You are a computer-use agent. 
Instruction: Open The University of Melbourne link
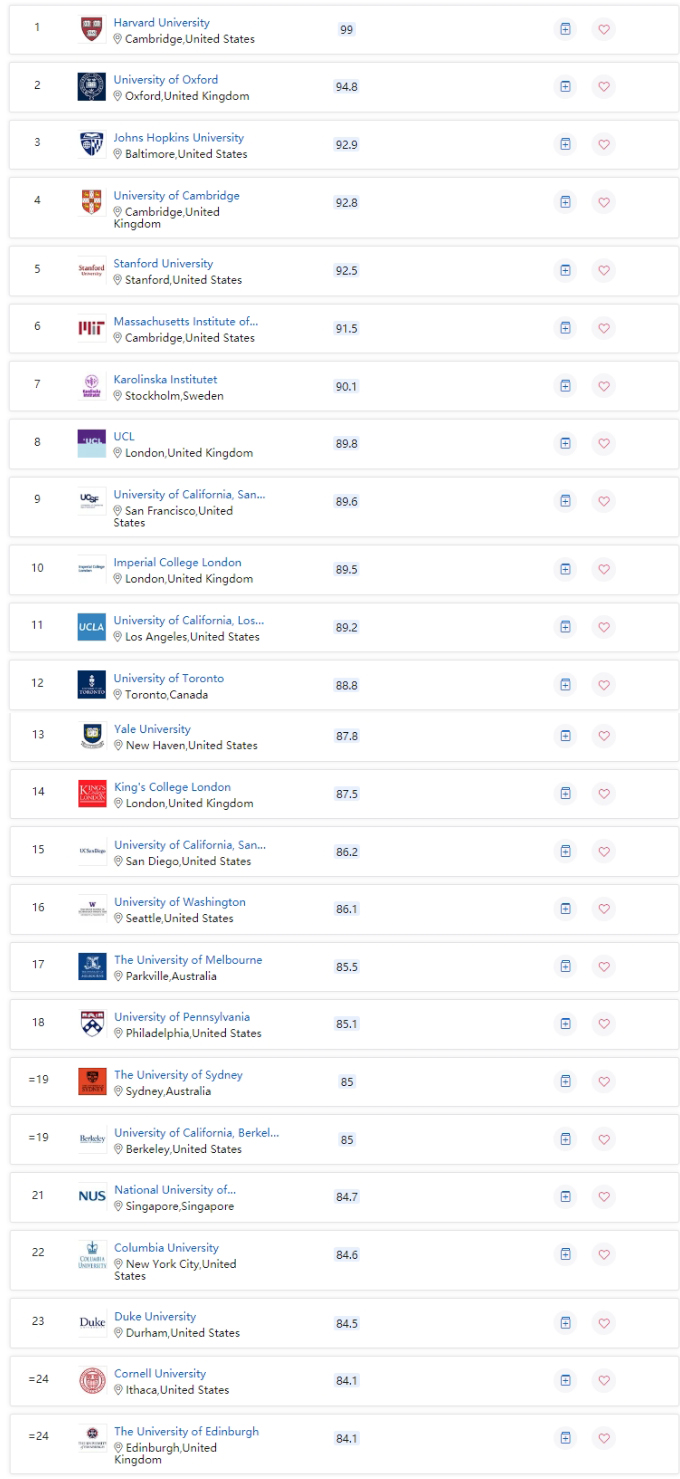click(x=188, y=960)
